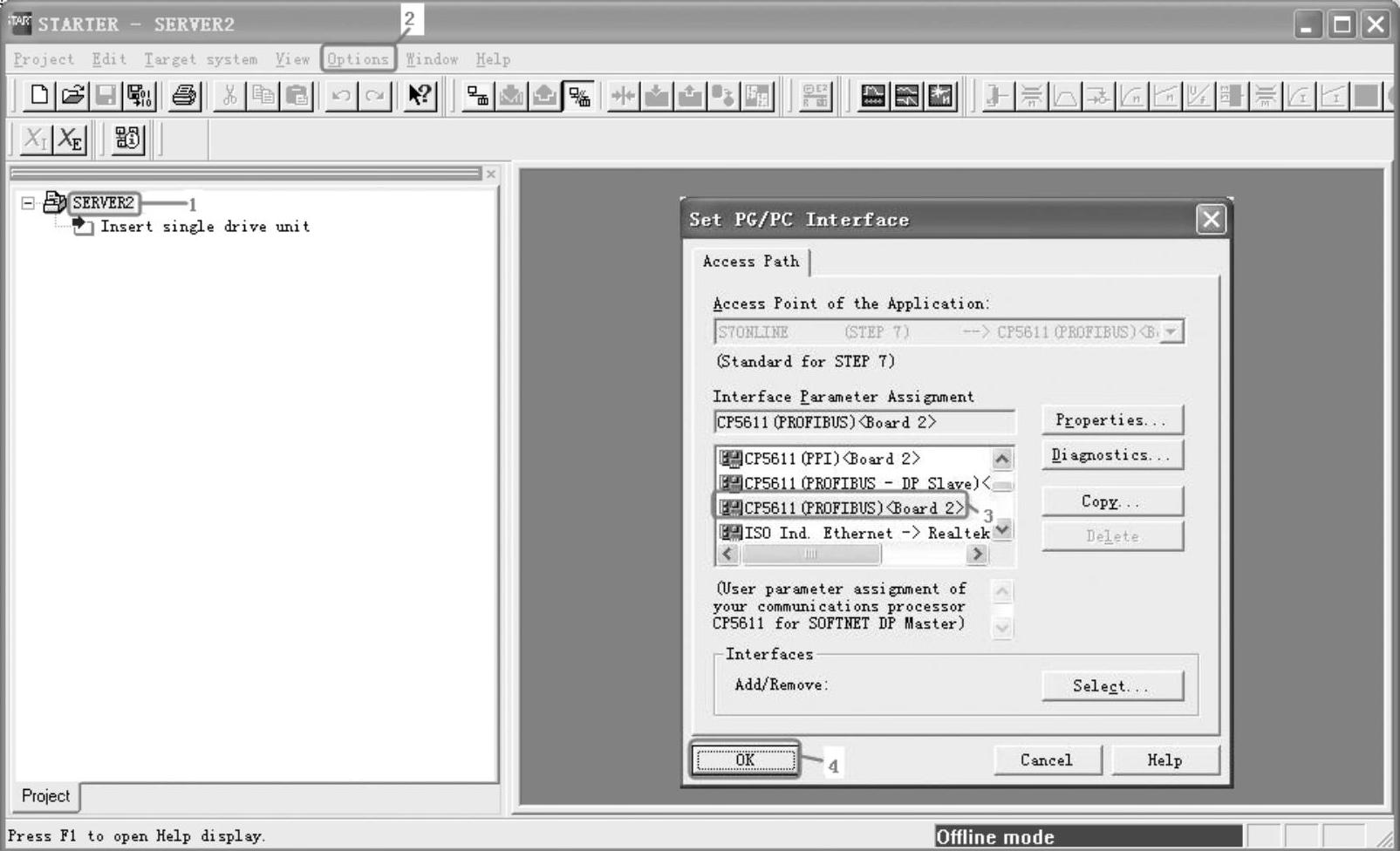This screenshot has height=851, width=1400.
Task: Click the Offline mode status indicator
Action: tap(1088, 837)
